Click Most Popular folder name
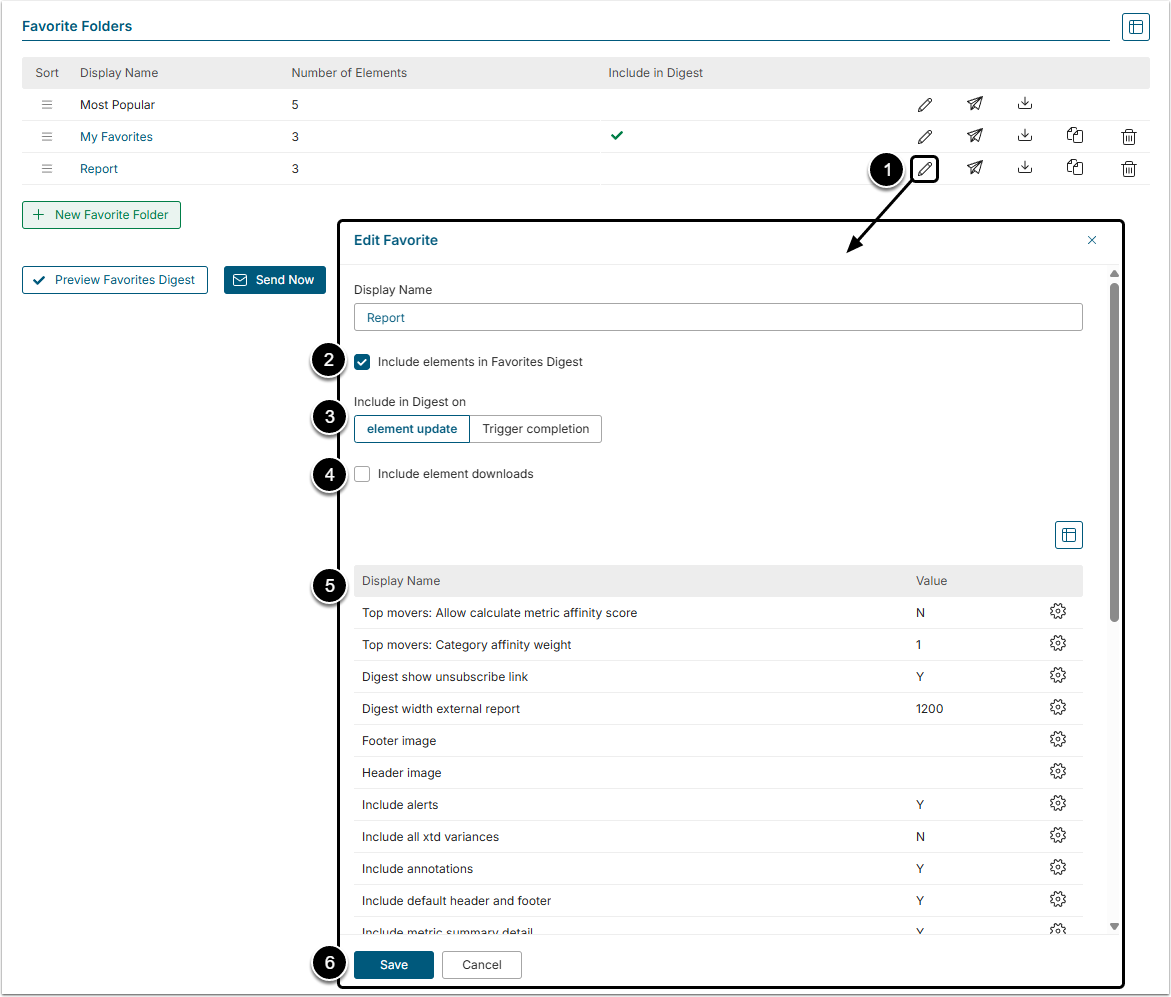Image resolution: width=1171 pixels, height=997 pixels. click(x=117, y=105)
